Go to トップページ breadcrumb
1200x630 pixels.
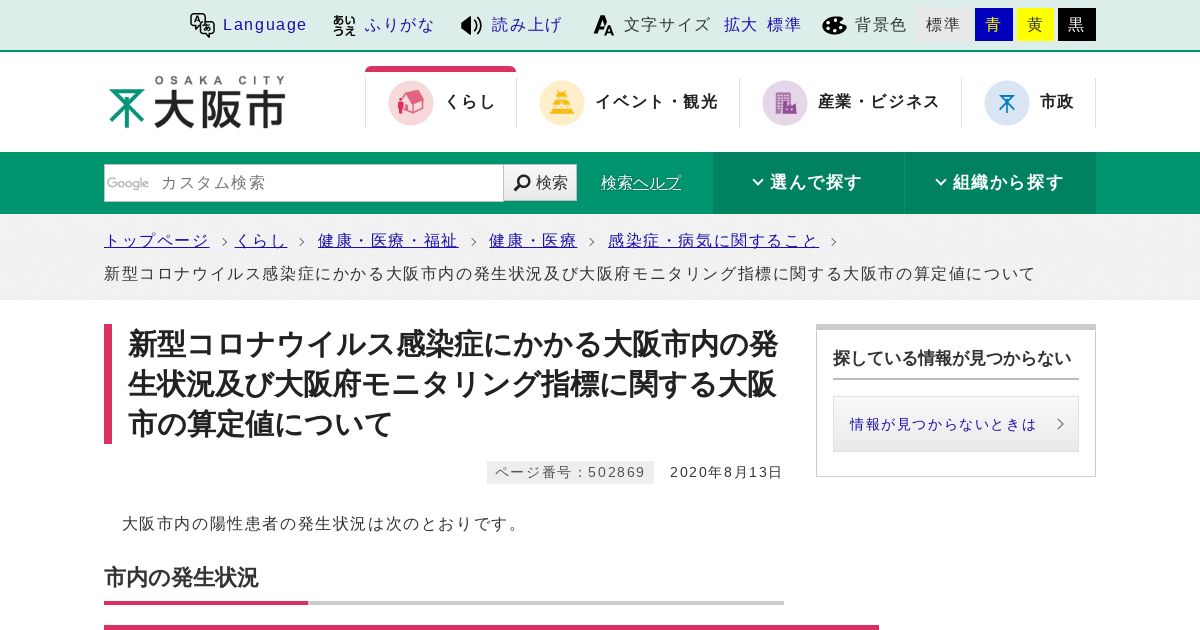156,241
